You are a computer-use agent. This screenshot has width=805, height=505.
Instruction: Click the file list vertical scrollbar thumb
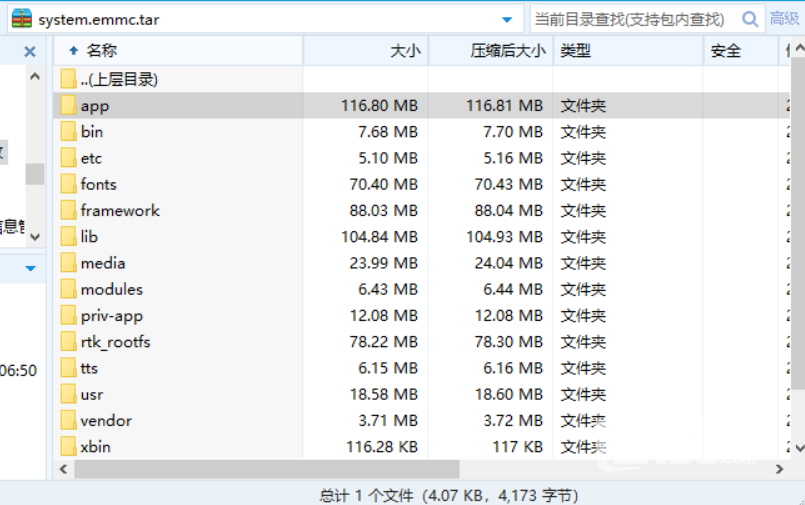[x=798, y=223]
